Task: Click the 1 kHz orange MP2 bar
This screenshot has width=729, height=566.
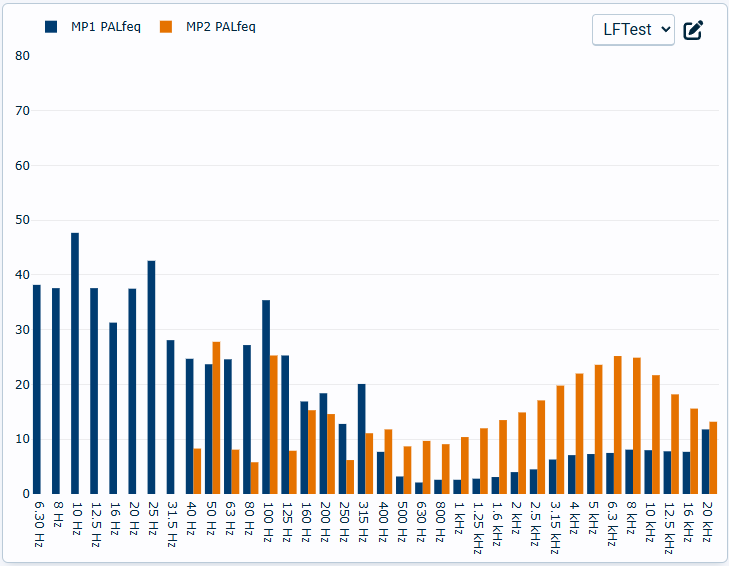Action: 465,466
